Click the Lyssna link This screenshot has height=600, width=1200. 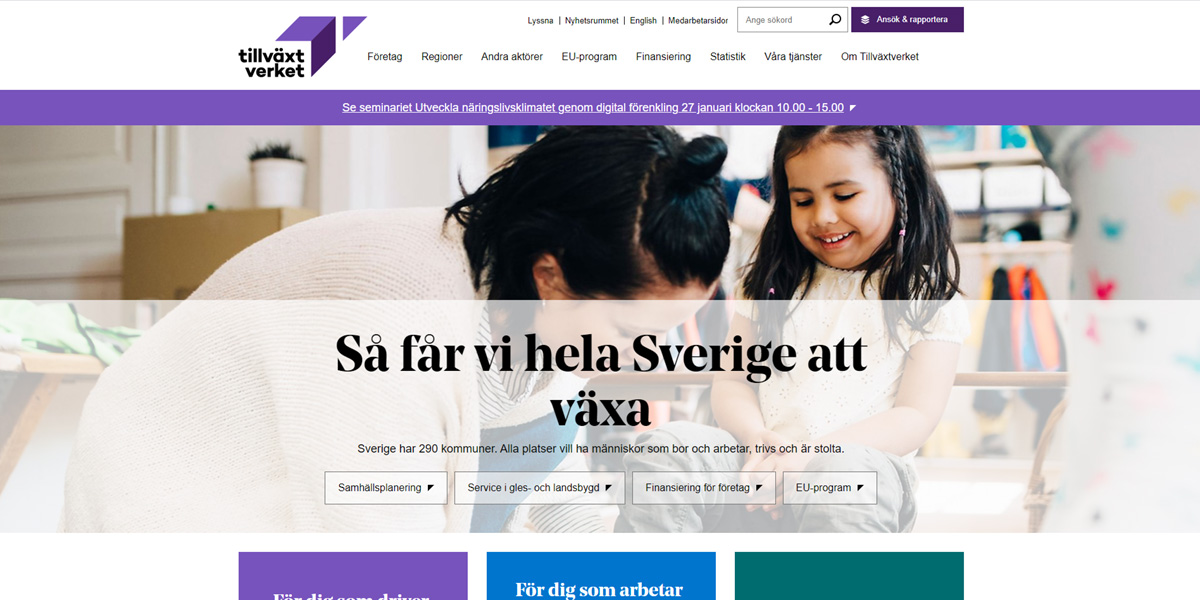click(x=540, y=21)
